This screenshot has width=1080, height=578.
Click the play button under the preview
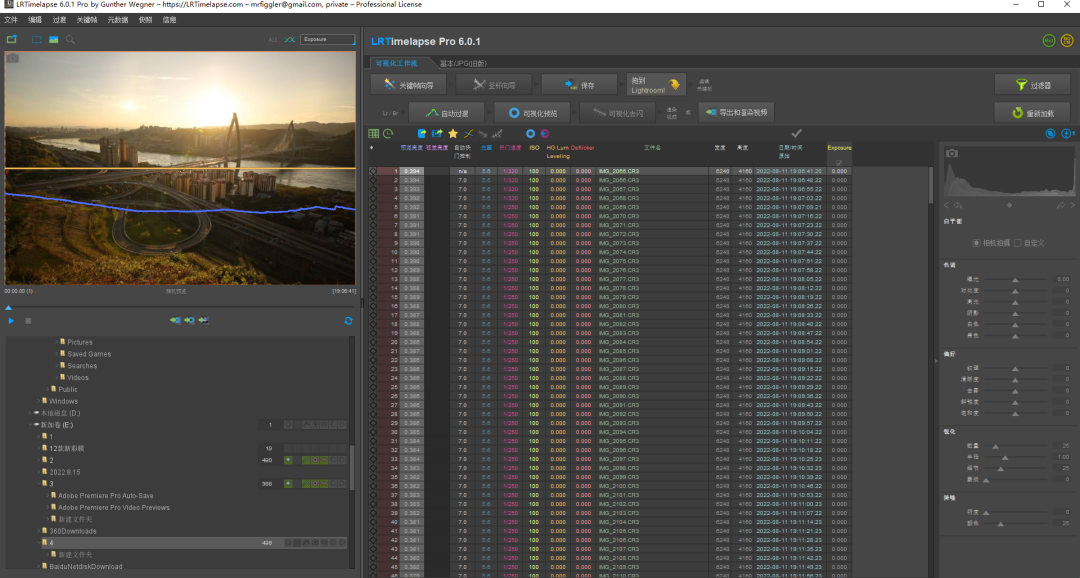11,321
